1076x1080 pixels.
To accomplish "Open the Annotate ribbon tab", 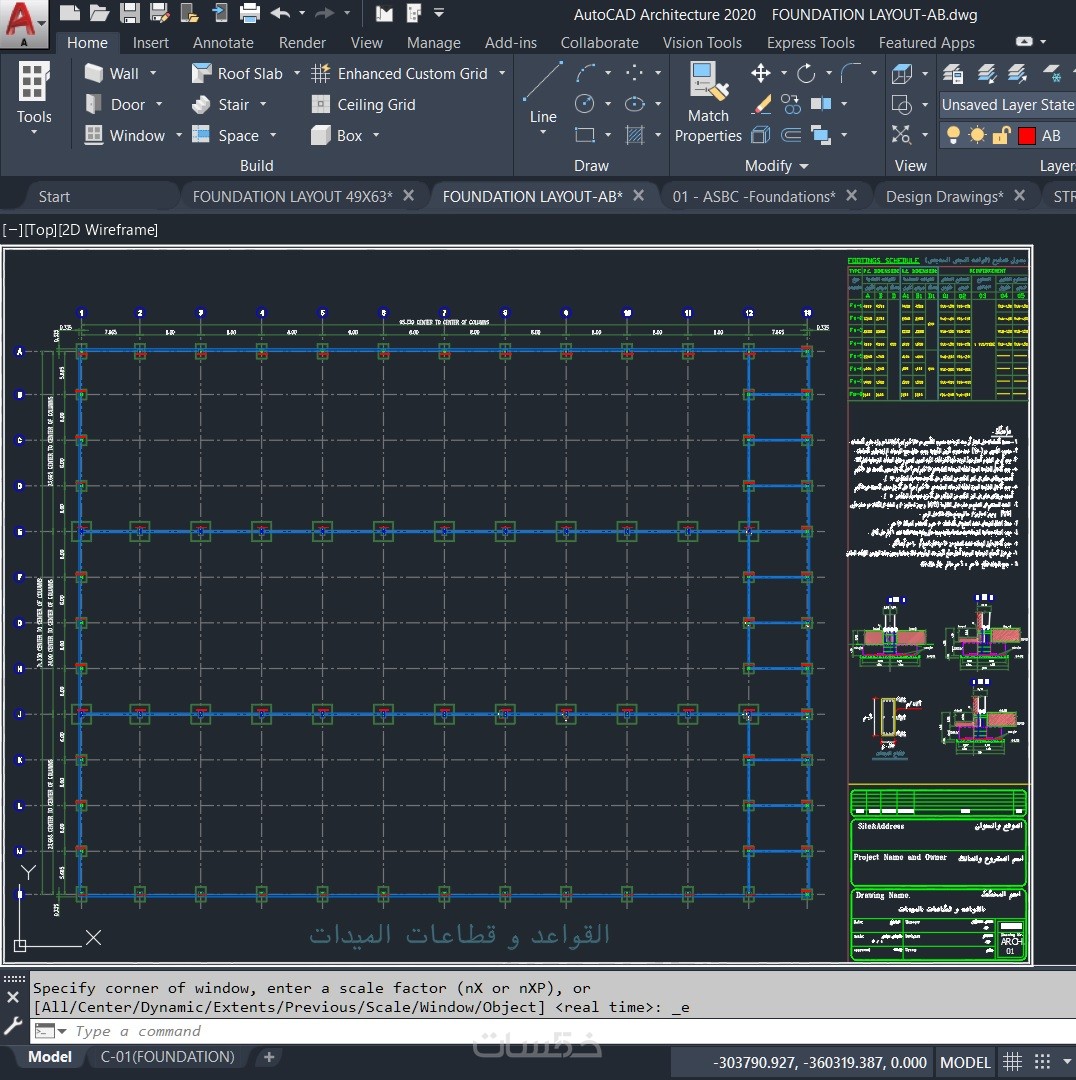I will (223, 43).
